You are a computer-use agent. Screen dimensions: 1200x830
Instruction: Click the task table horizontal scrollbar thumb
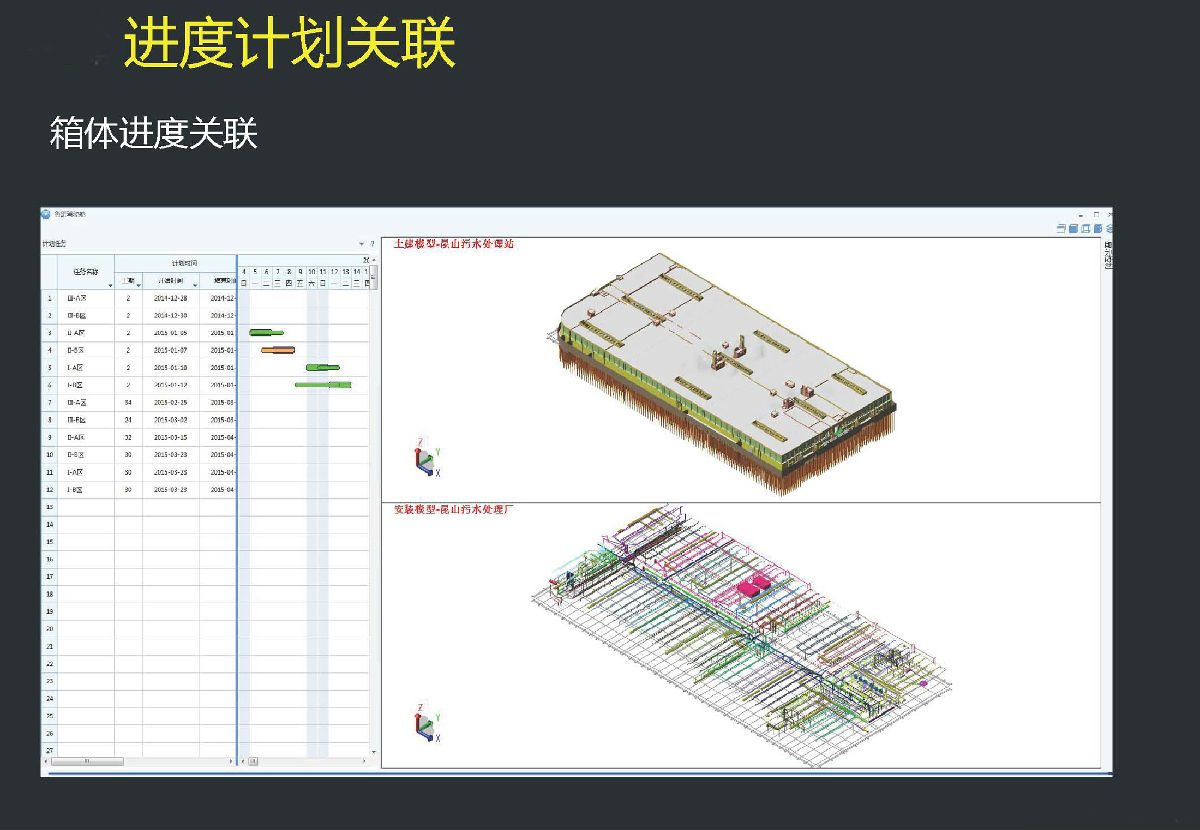pos(87,761)
